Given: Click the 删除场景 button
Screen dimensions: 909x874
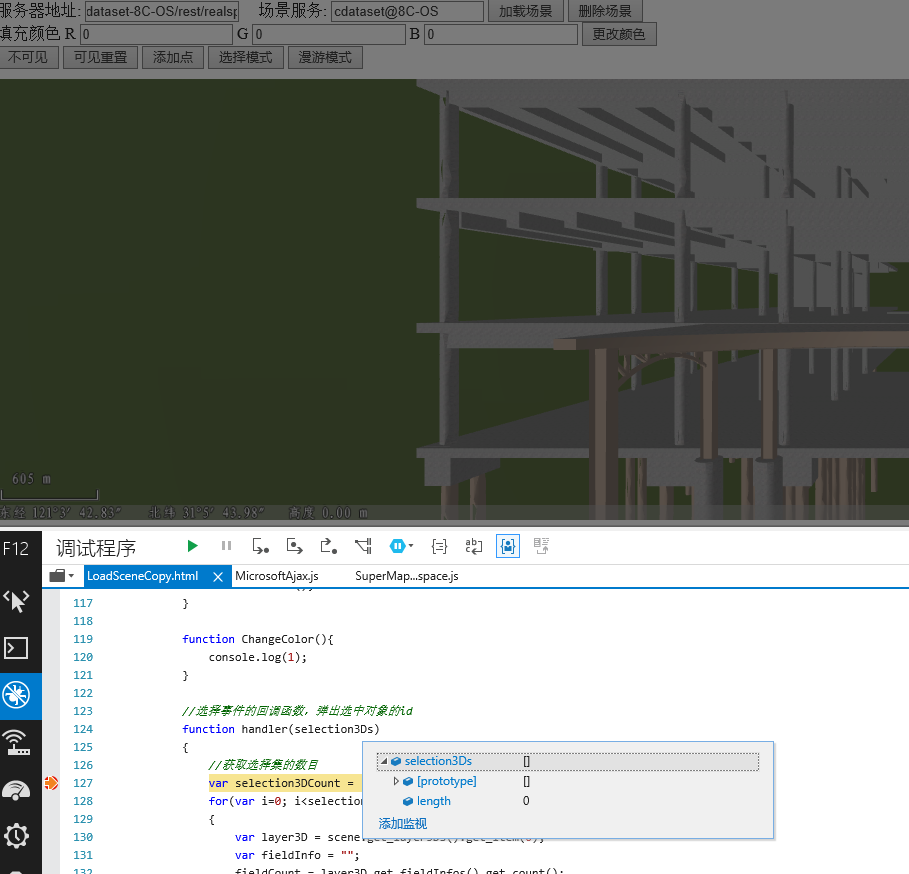Looking at the screenshot, I should 605,11.
